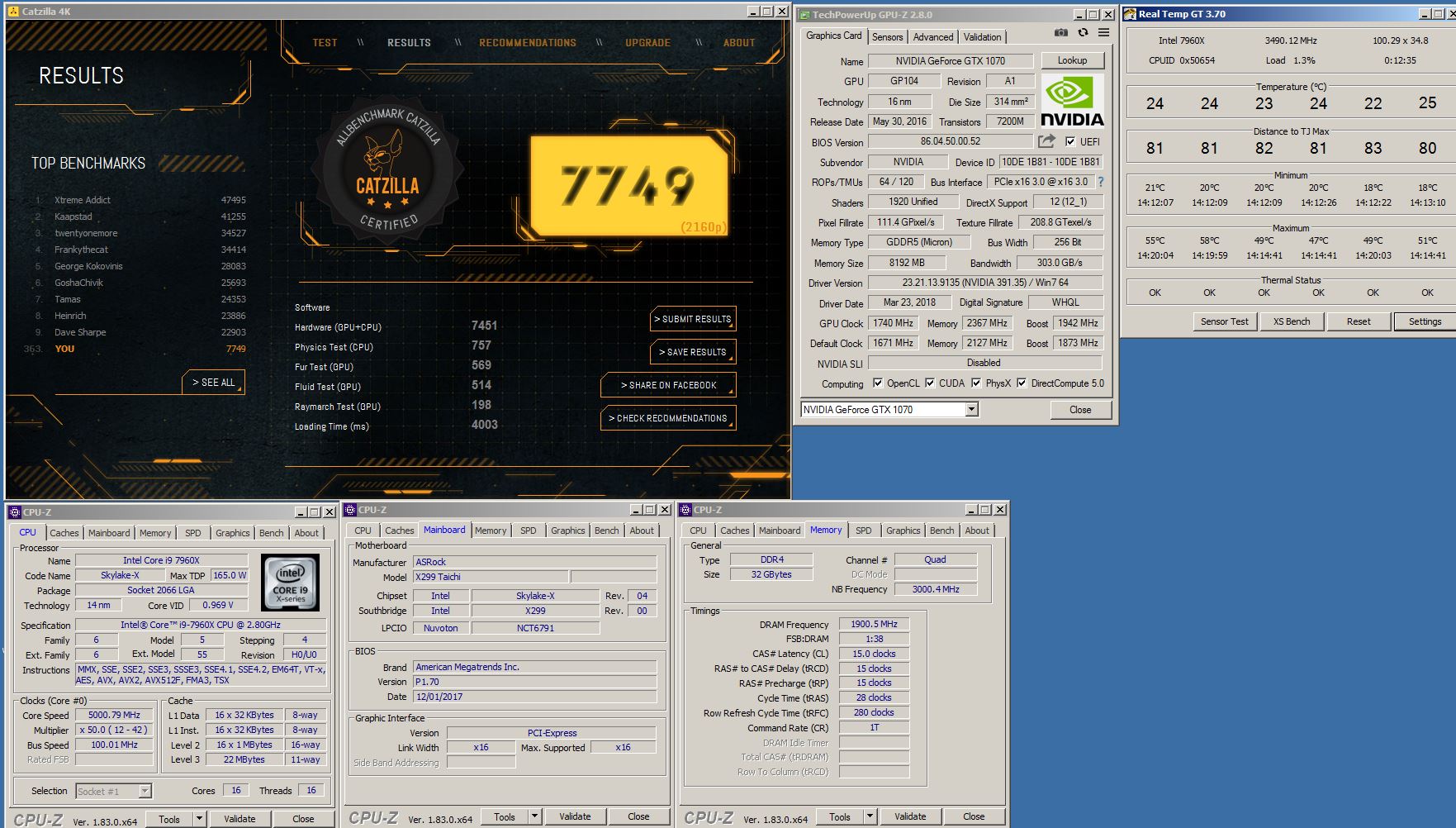Click Share on Facebook button
This screenshot has width=1456, height=828.
(x=668, y=385)
